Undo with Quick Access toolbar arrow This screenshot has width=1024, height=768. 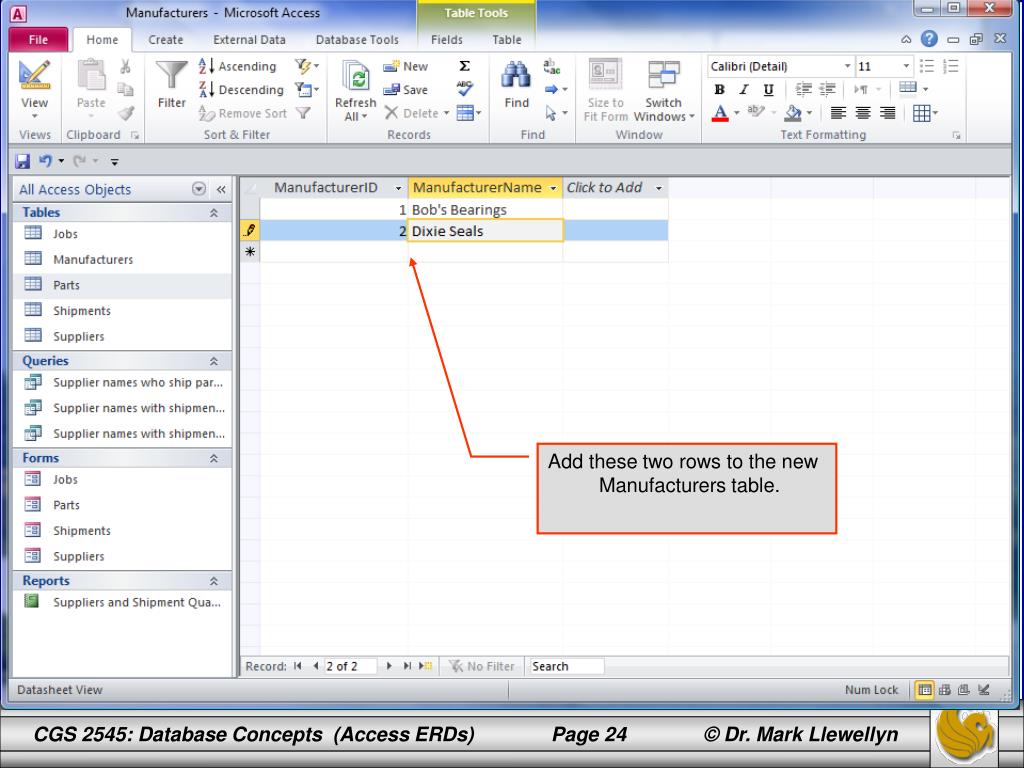[x=45, y=160]
